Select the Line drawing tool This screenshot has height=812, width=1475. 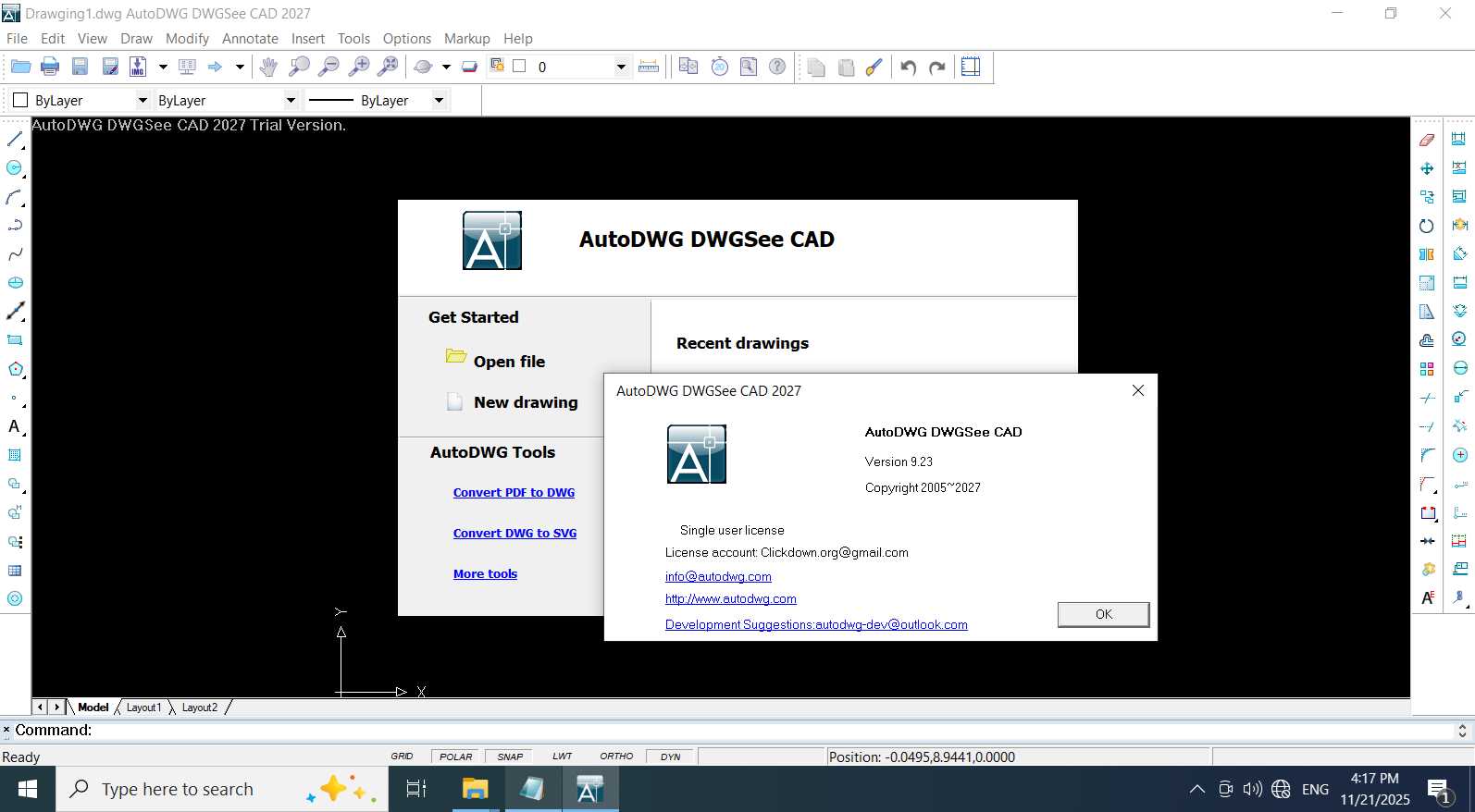click(15, 140)
